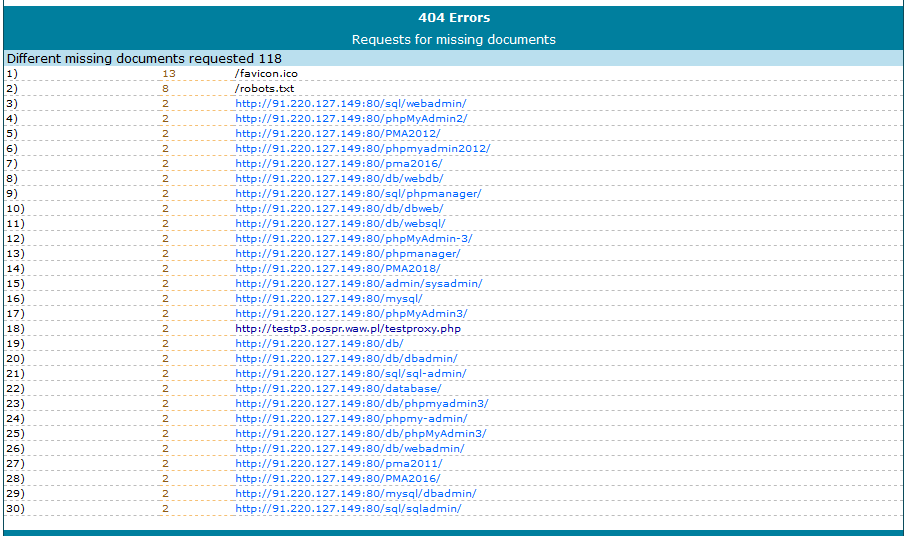Open the /db/phpmyadmin3/ lowercase link
Screen dimensions: 910x536
pos(362,404)
